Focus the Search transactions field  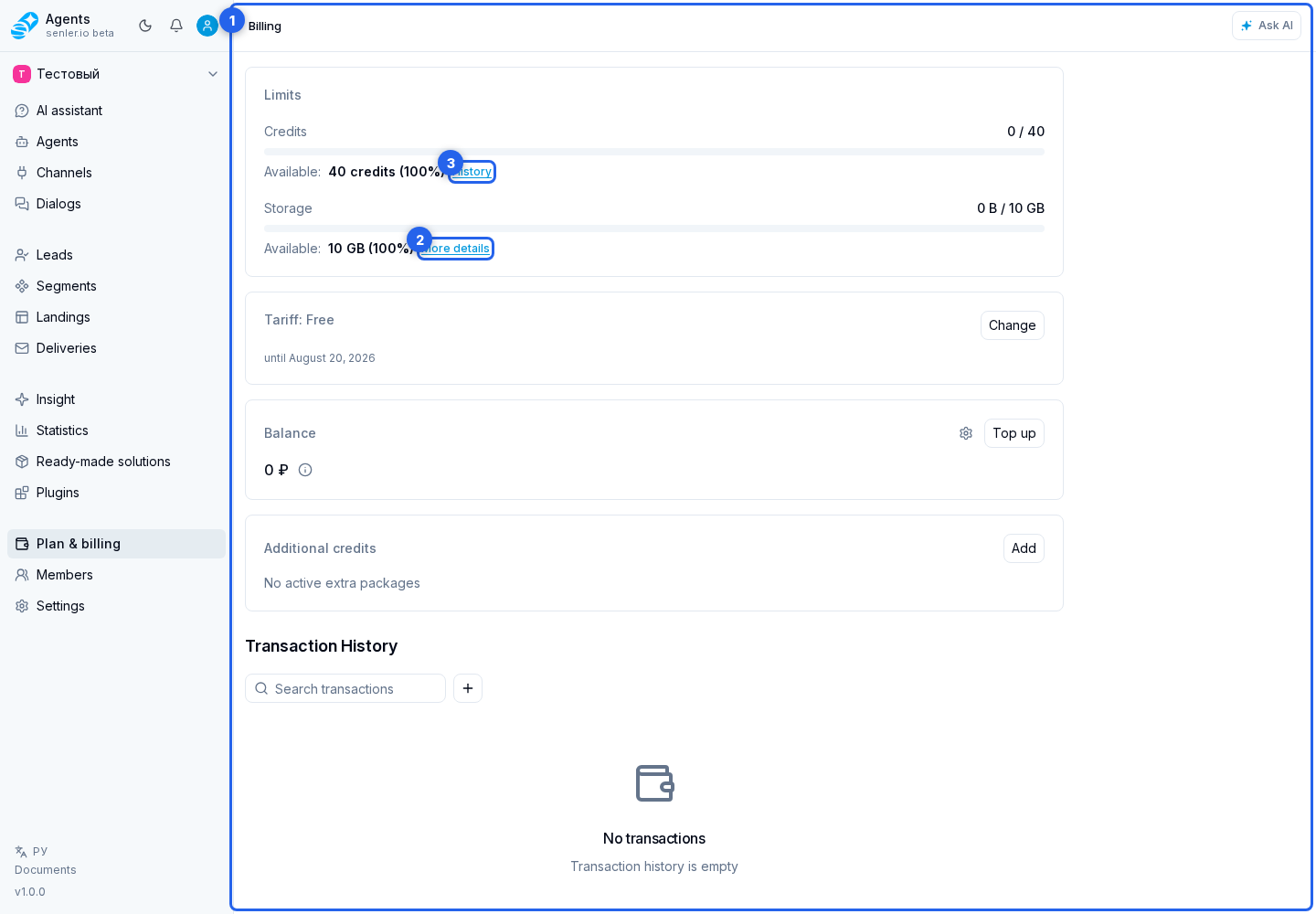(x=345, y=688)
